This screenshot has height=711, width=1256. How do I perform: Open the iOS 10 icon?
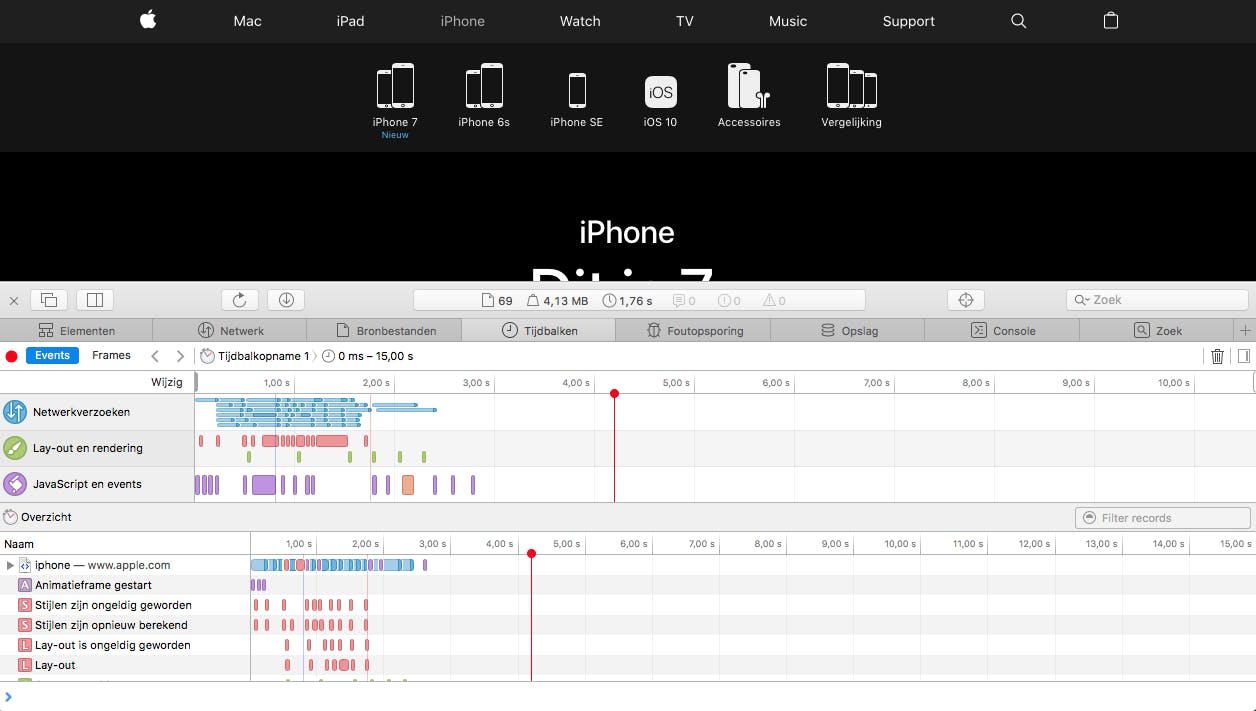(660, 92)
